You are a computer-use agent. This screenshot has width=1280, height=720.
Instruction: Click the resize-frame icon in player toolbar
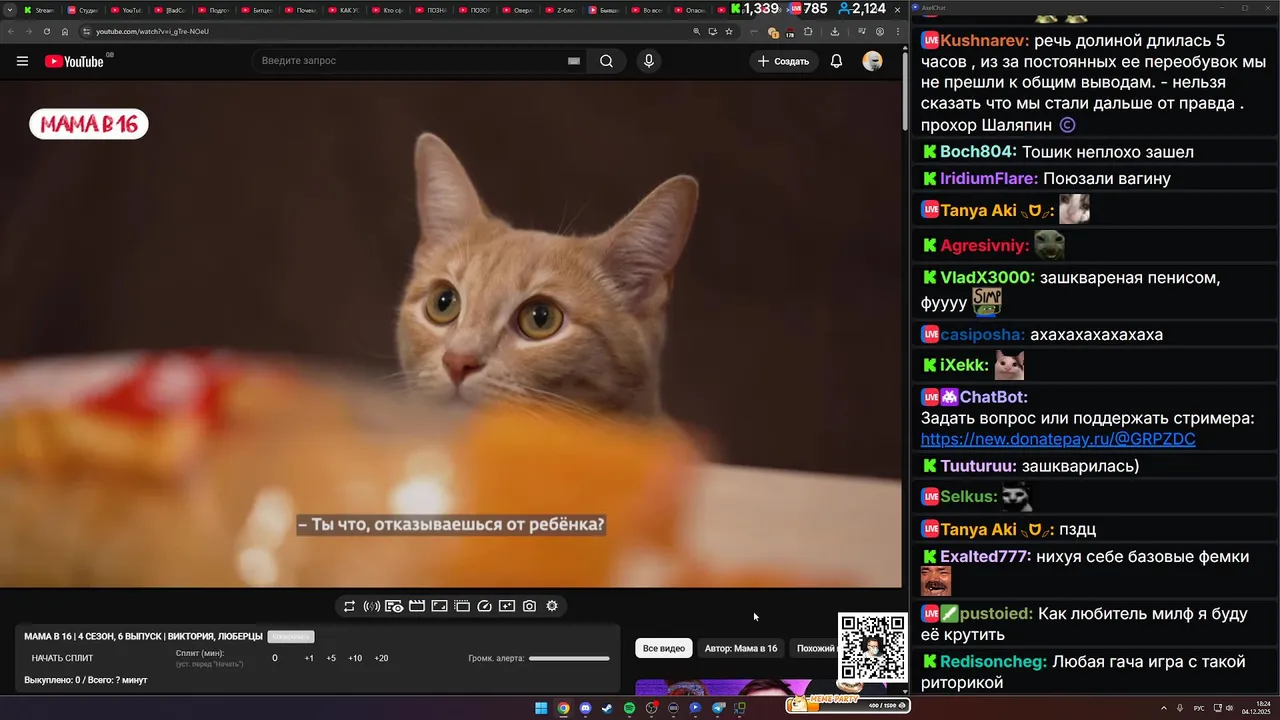point(439,606)
